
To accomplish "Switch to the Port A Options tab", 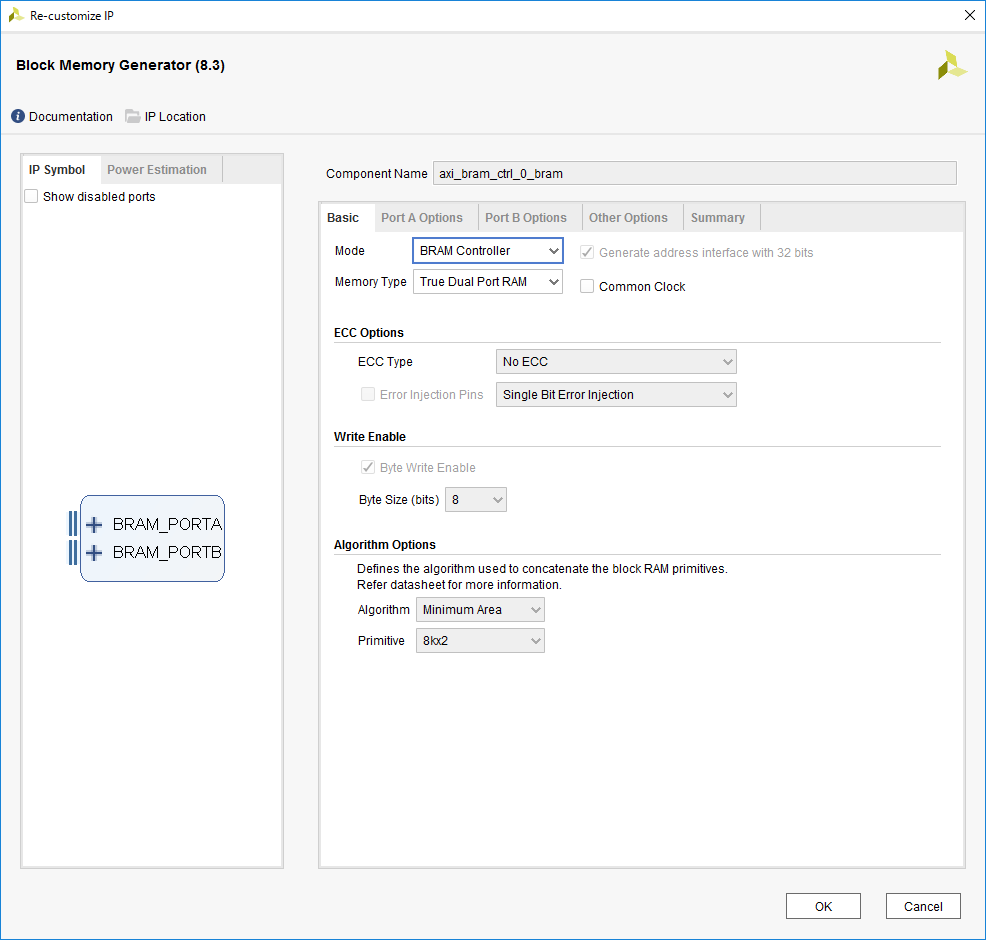I will coord(421,218).
